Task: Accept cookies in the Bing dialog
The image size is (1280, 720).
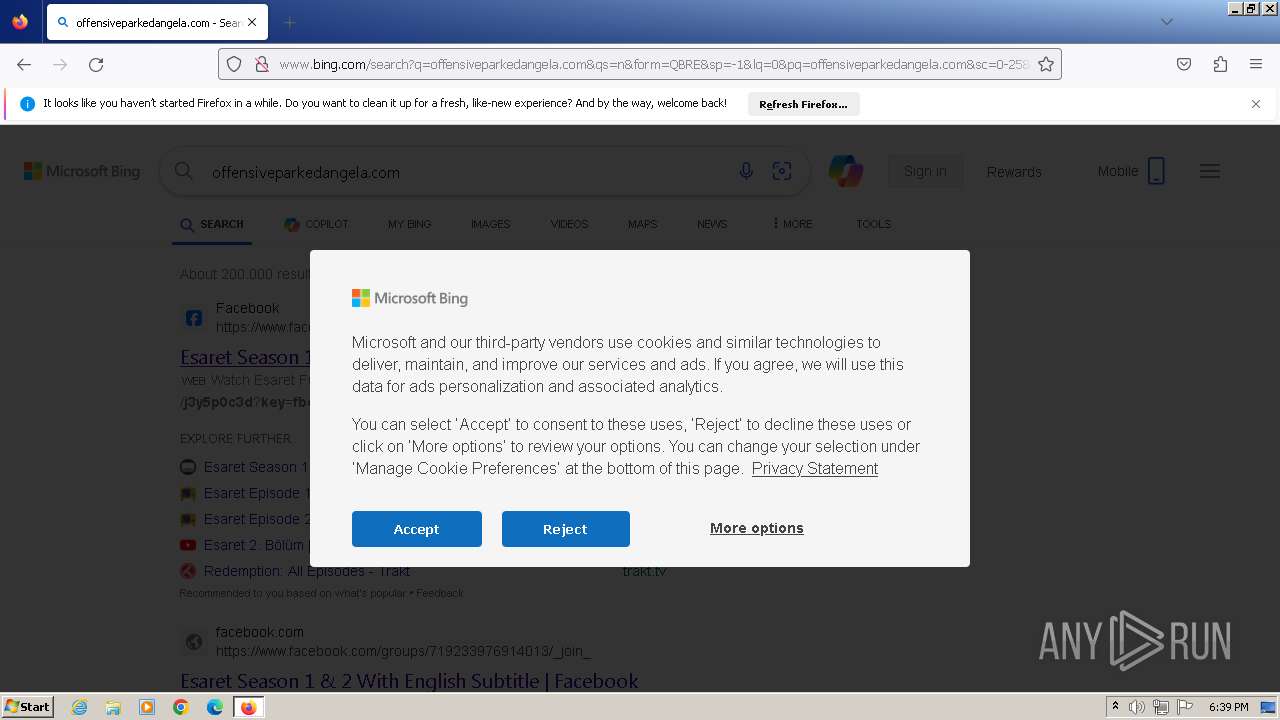Action: [416, 529]
